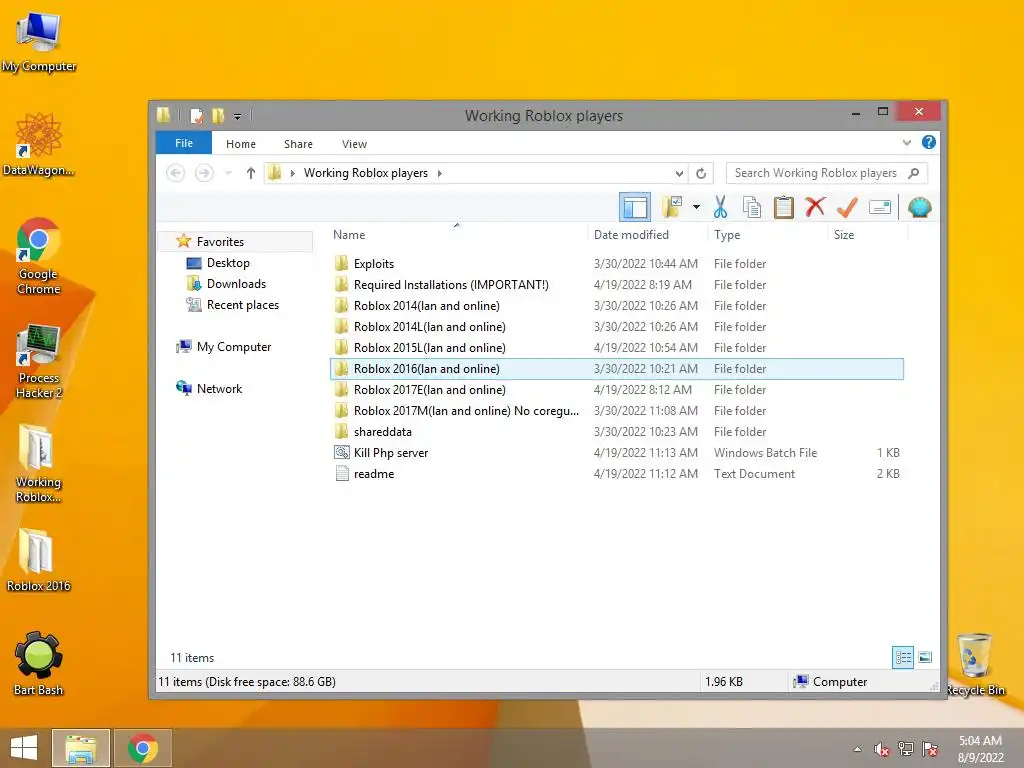Select Required Installations (IMPORTANT!) folder
Image resolution: width=1024 pixels, height=768 pixels.
coord(616,285)
